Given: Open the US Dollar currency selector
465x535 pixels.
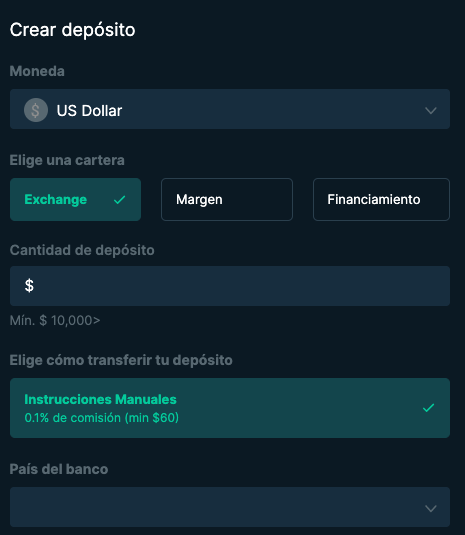Looking at the screenshot, I should [230, 109].
